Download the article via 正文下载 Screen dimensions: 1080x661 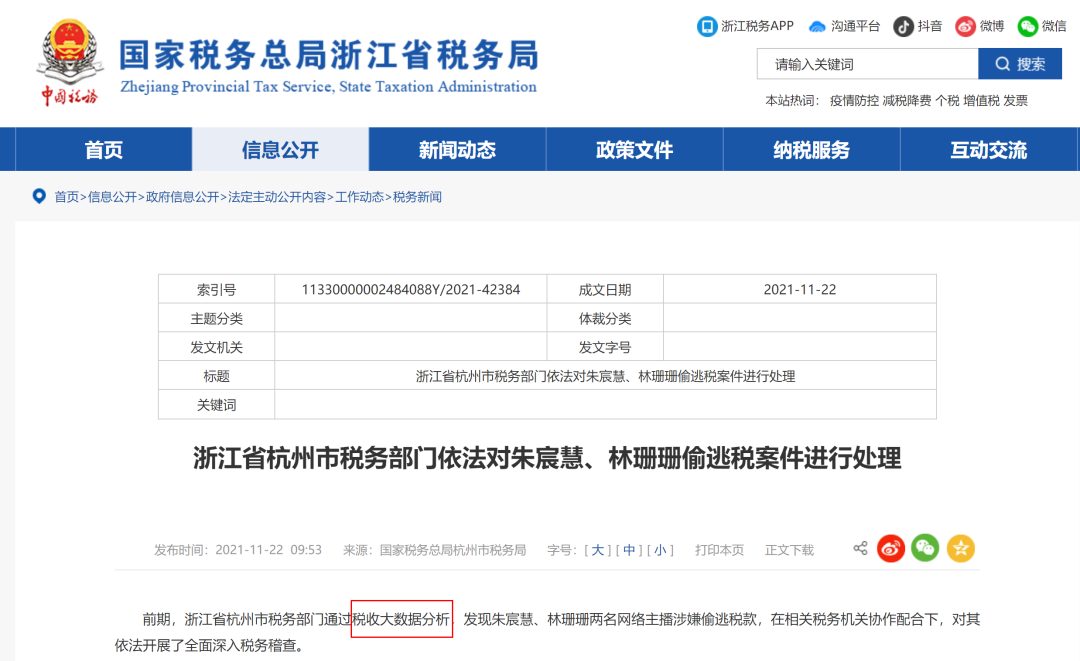788,549
